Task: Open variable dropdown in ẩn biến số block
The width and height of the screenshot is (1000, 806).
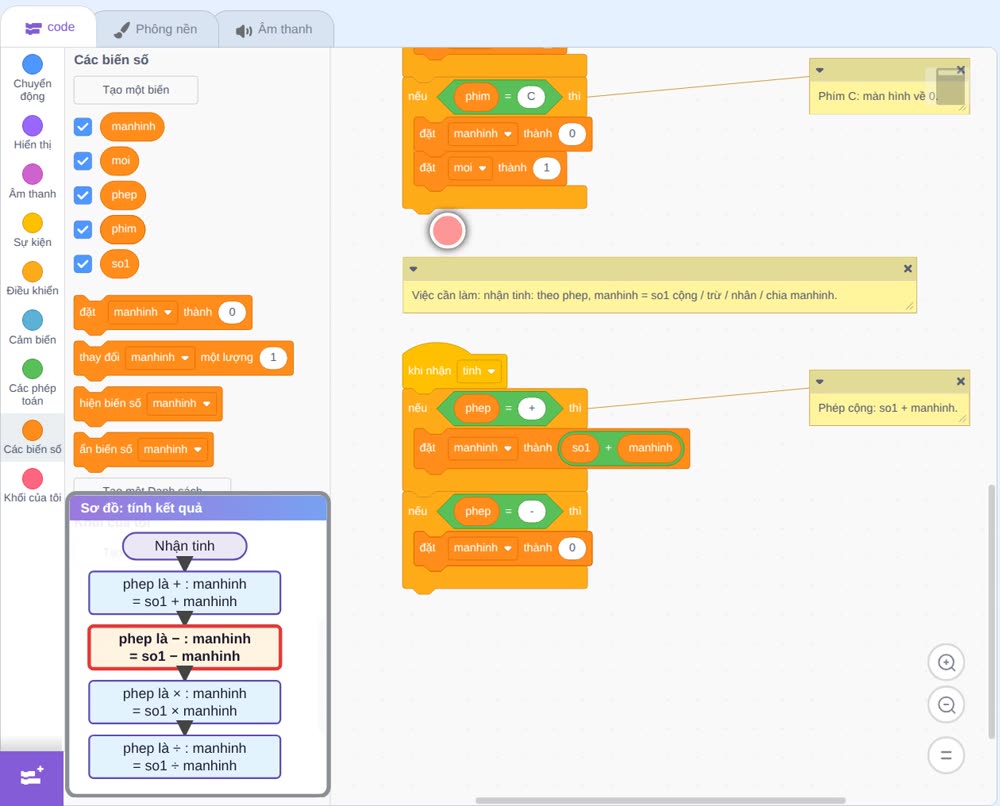Action: 173,450
